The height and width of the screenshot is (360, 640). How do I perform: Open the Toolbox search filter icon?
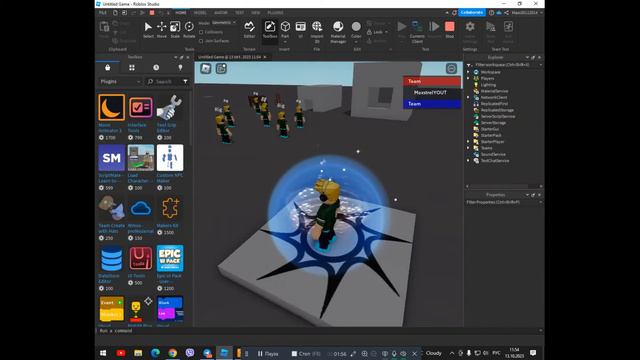pyautogui.click(x=186, y=82)
